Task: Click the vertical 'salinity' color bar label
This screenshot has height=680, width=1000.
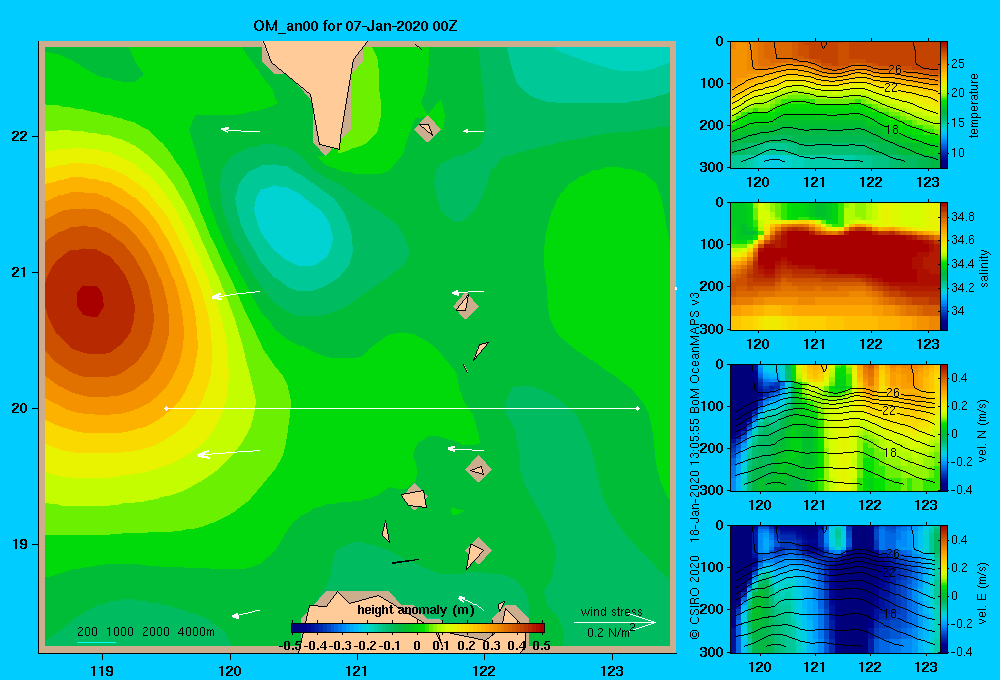Action: [x=984, y=268]
